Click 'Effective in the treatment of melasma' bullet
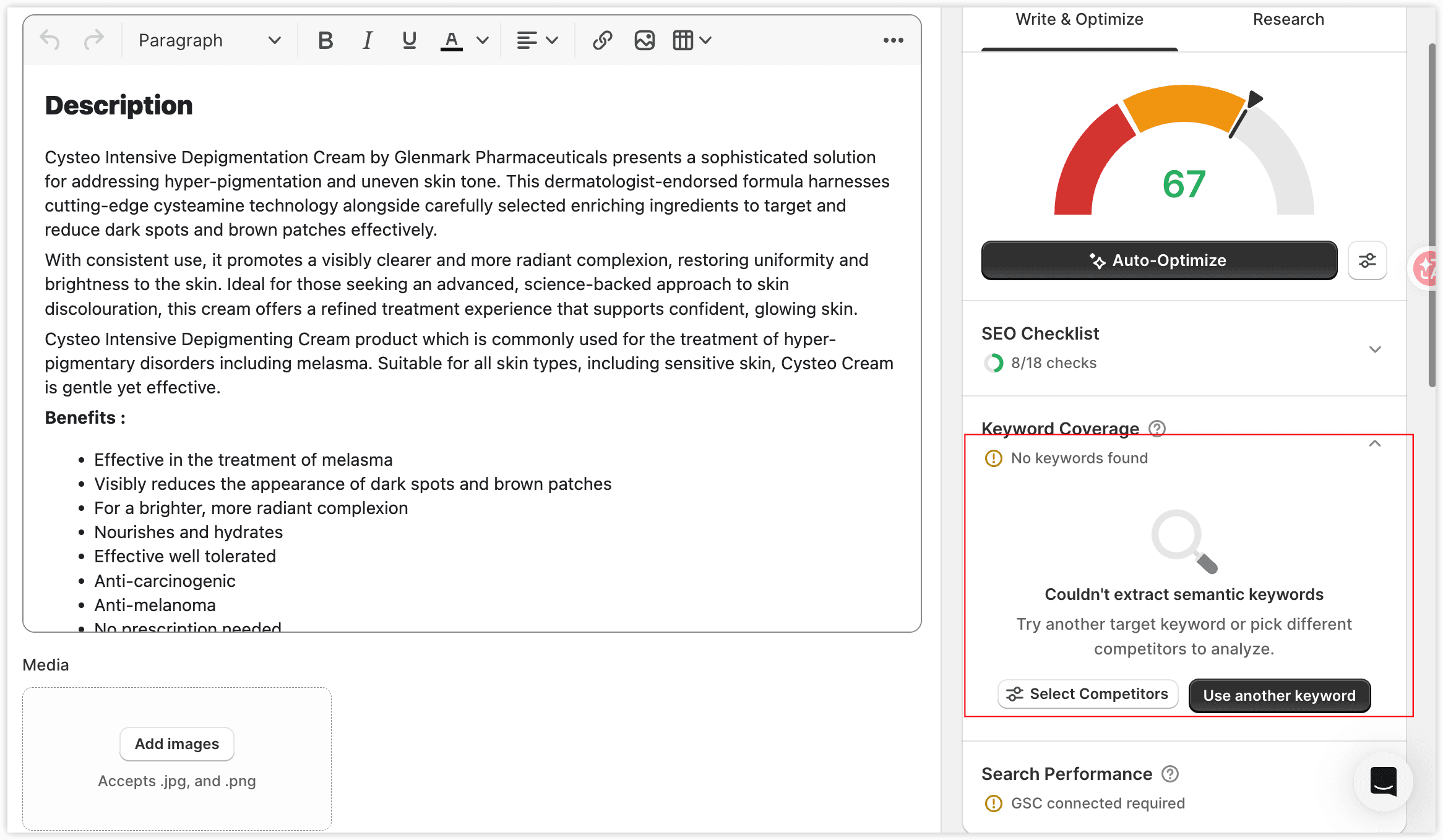Image resolution: width=1443 pixels, height=840 pixels. [243, 460]
